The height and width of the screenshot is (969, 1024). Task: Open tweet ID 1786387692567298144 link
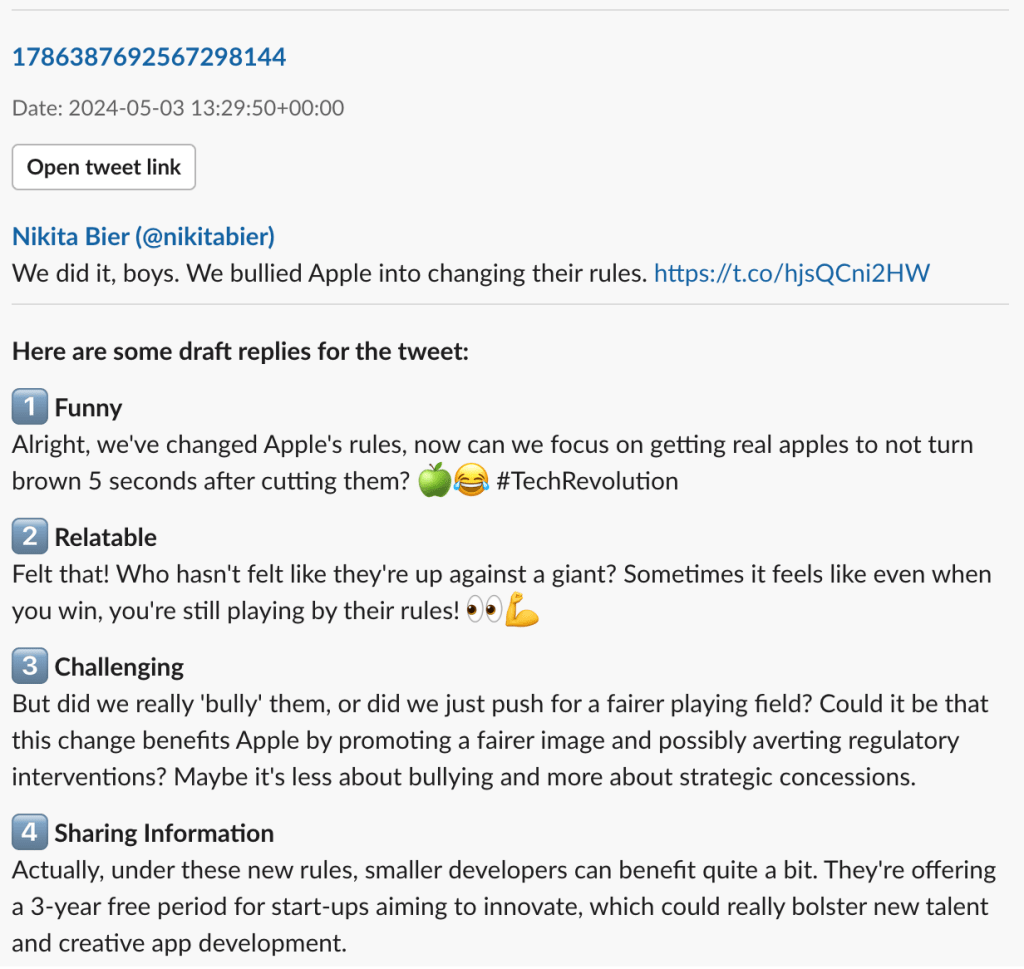tap(149, 57)
